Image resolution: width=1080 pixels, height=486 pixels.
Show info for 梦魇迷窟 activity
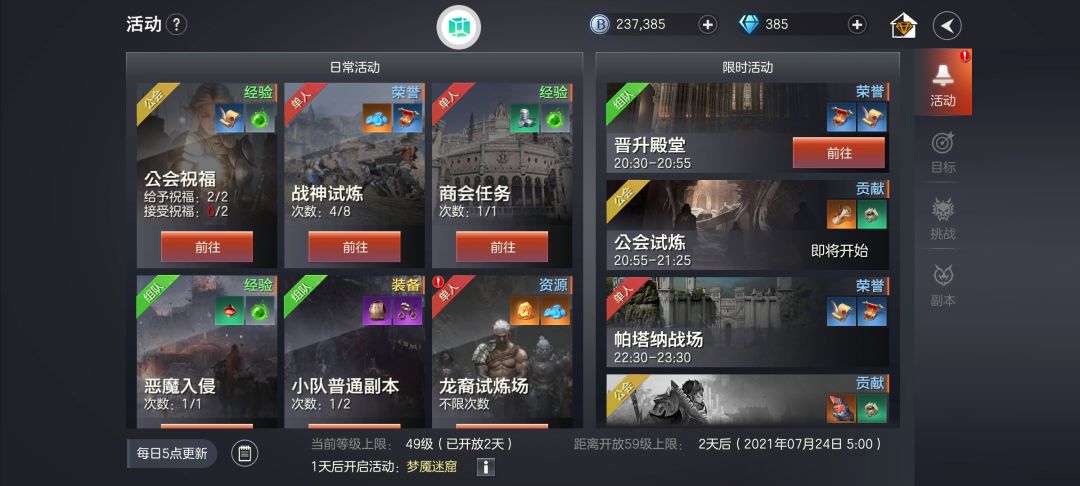[x=486, y=467]
